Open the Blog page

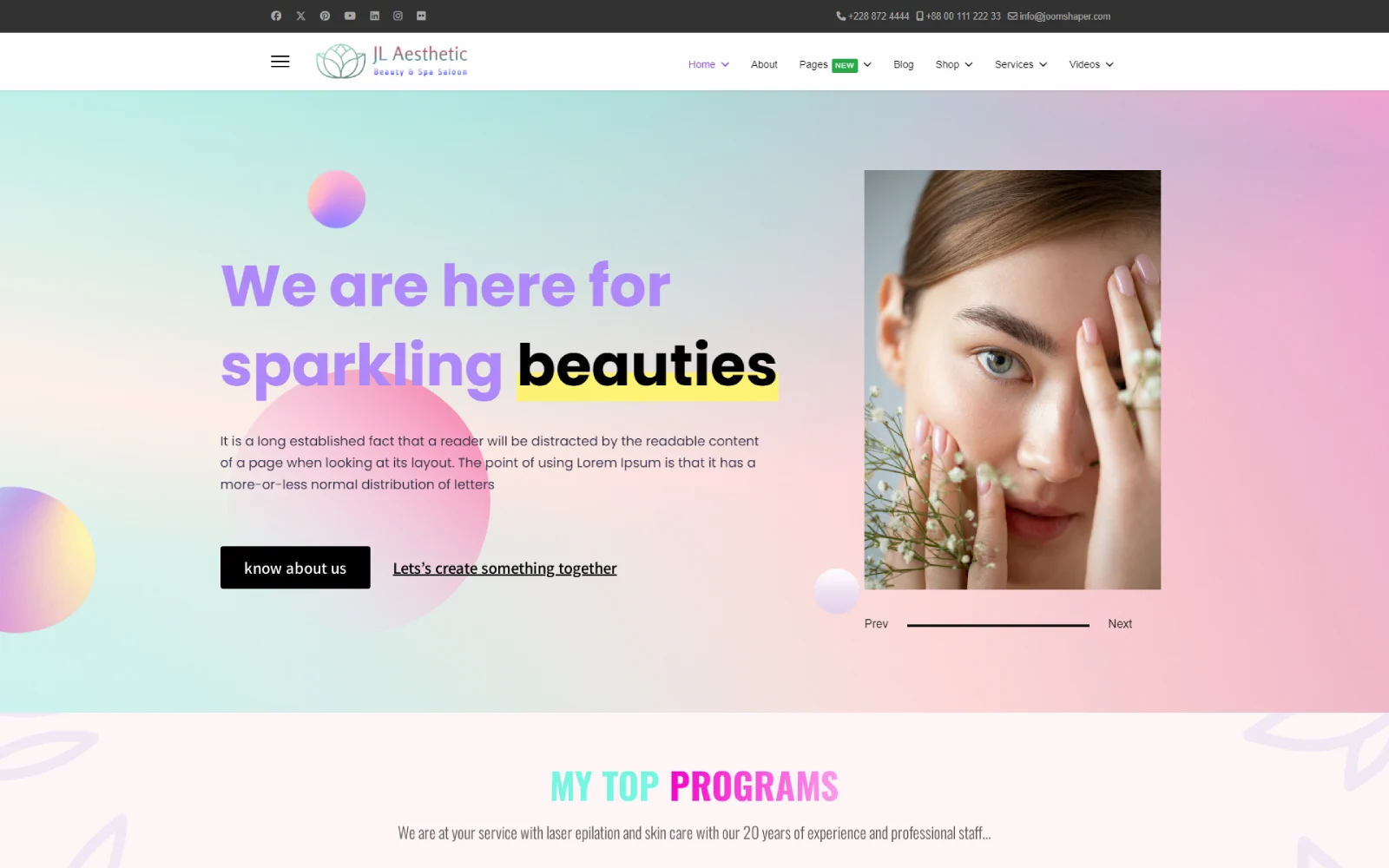(x=903, y=64)
